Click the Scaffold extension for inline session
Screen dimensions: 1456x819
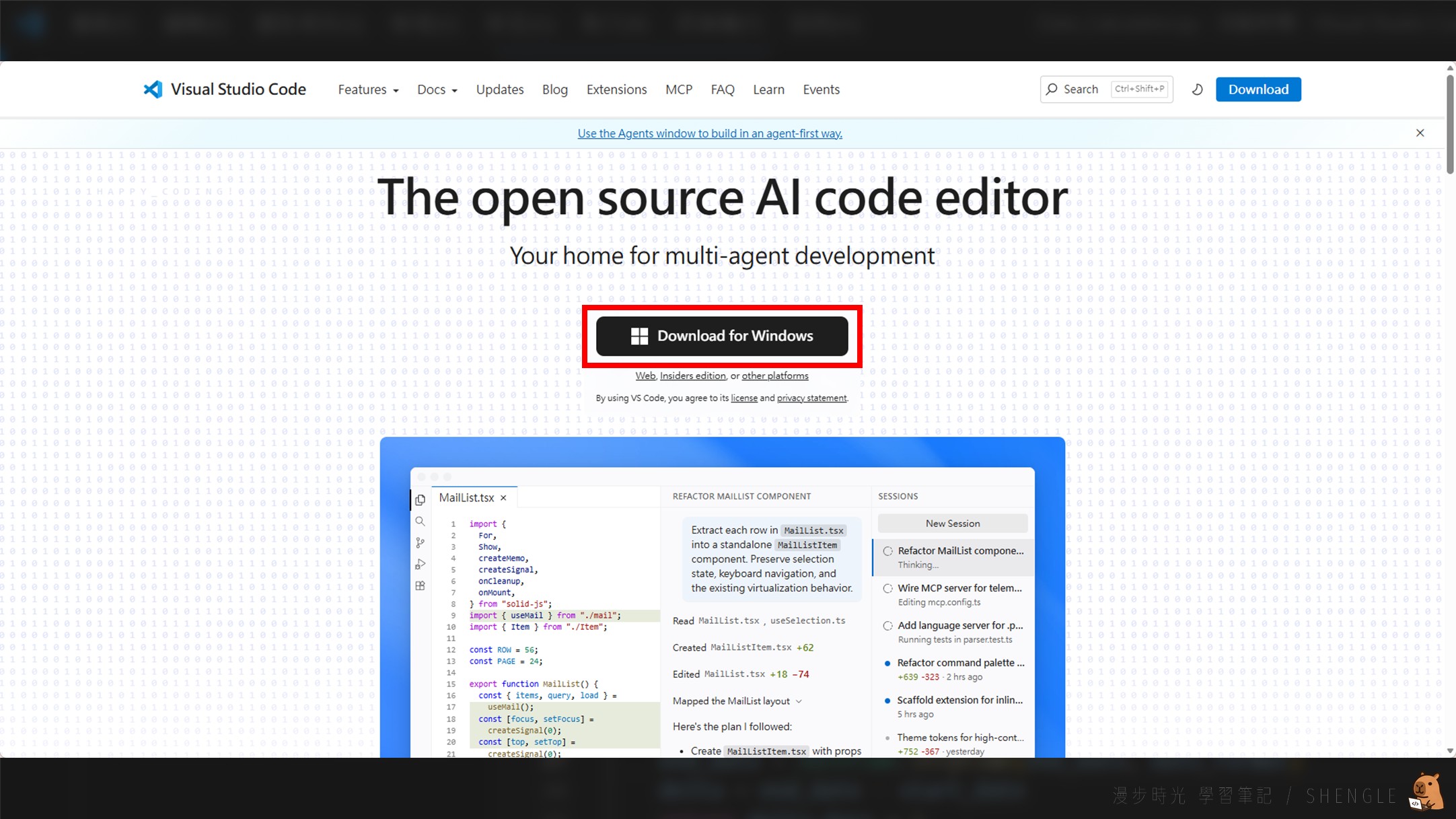(959, 701)
